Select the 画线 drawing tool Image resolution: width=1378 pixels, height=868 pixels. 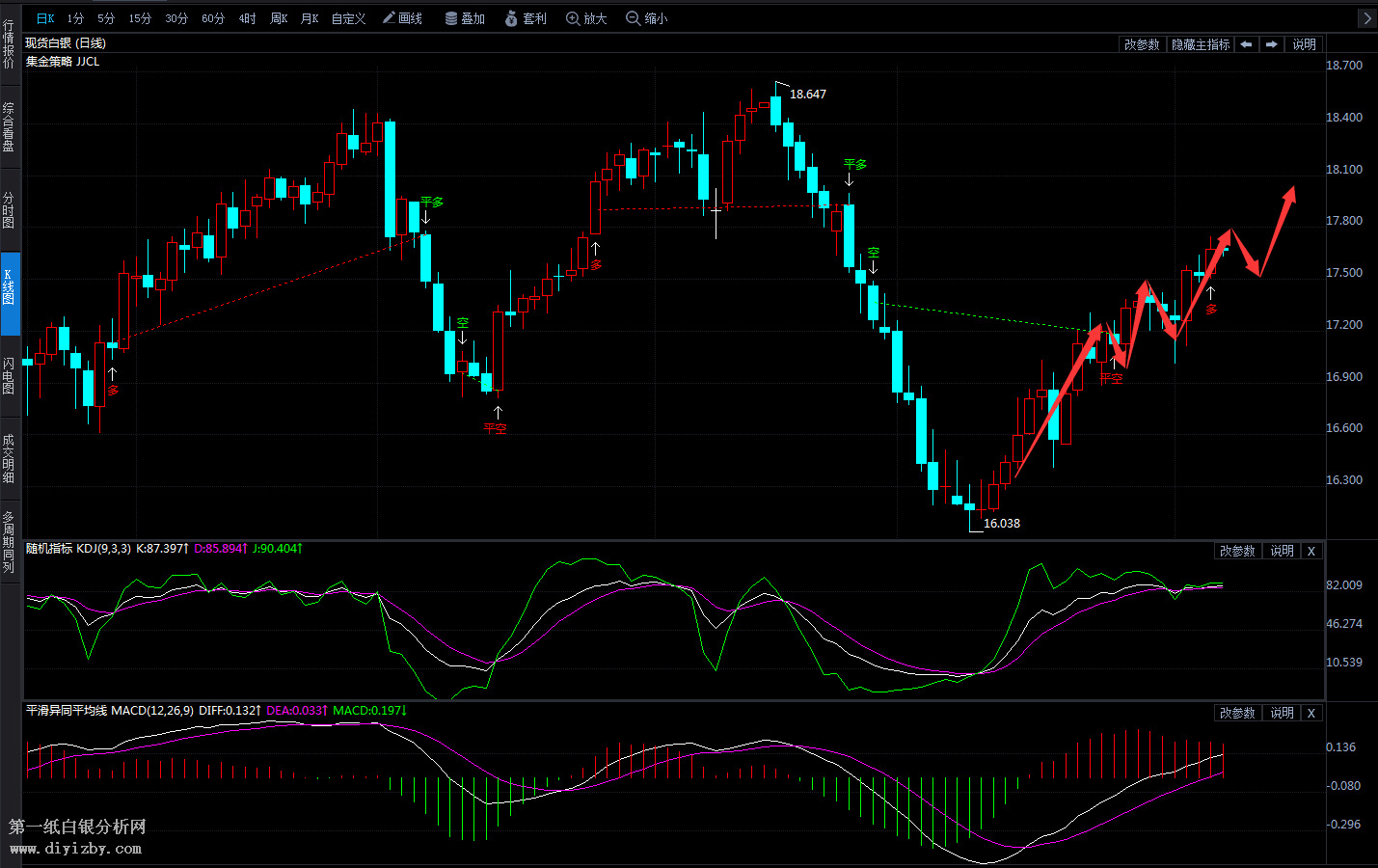point(402,18)
